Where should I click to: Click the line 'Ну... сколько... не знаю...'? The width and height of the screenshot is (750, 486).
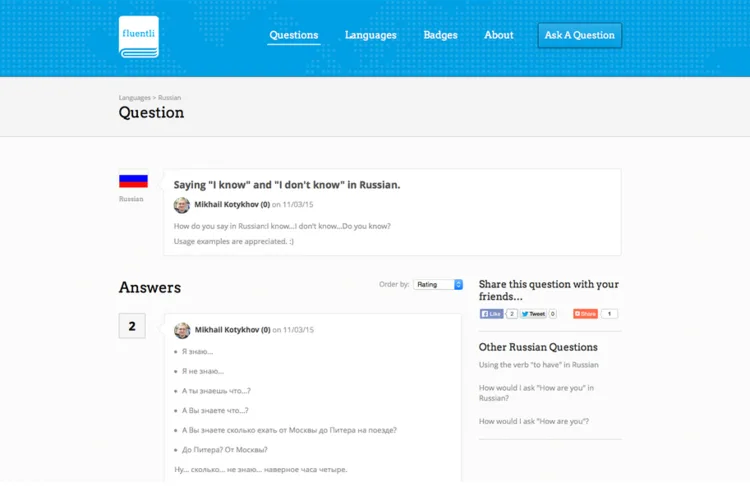pos(261,469)
